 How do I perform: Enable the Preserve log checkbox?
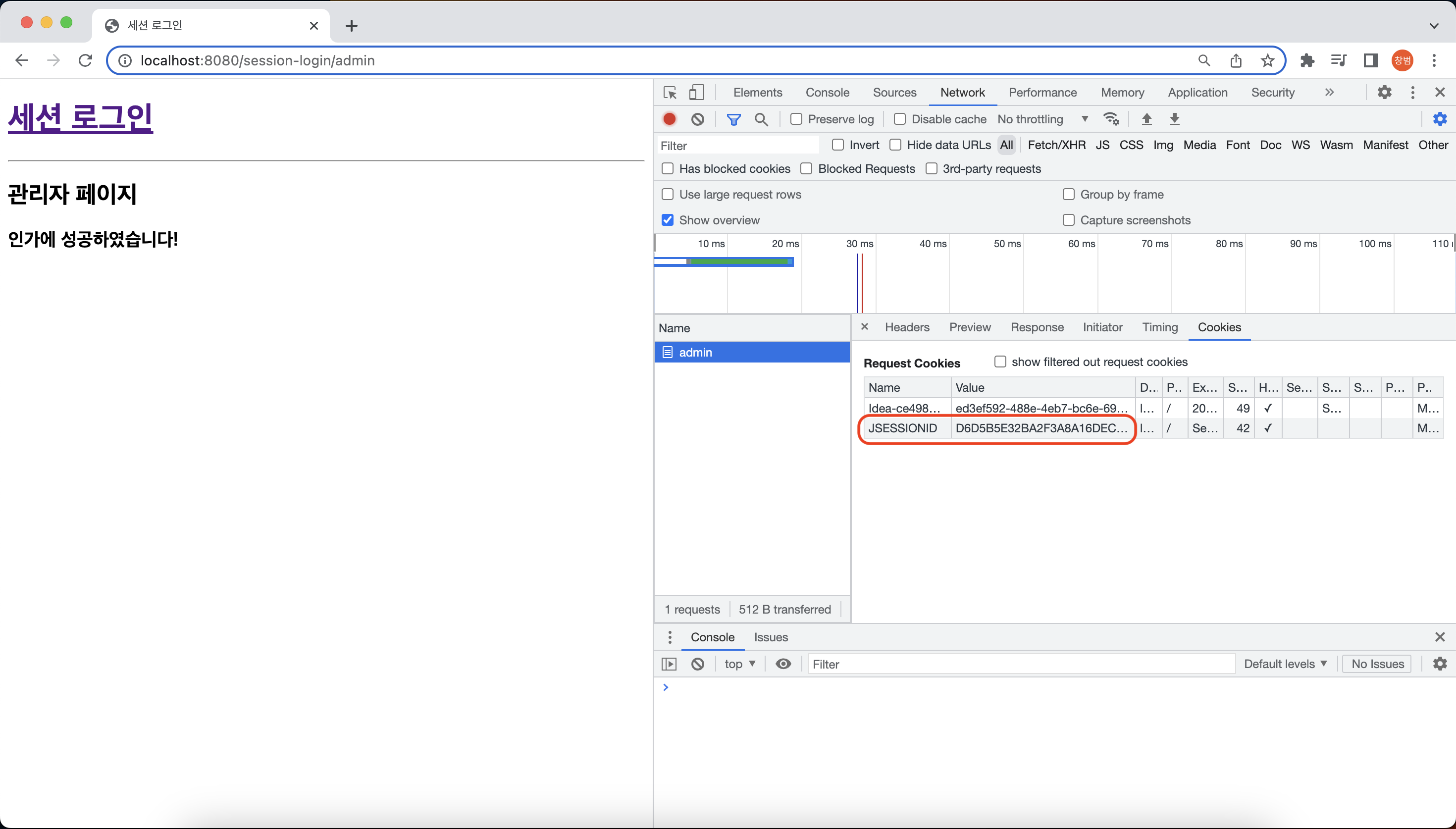796,119
